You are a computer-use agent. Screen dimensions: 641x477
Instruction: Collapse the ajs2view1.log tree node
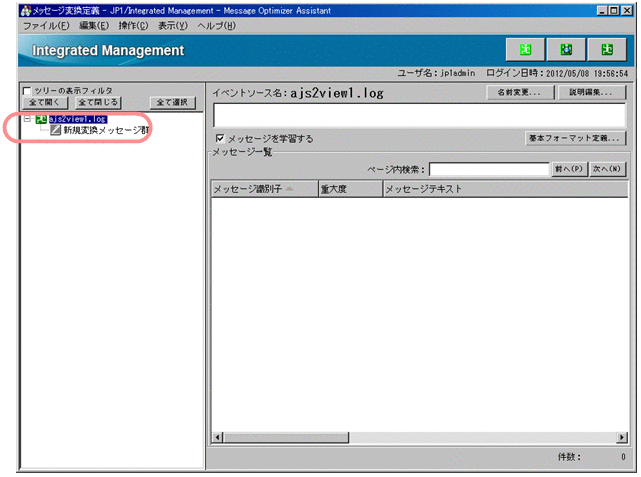(27, 119)
